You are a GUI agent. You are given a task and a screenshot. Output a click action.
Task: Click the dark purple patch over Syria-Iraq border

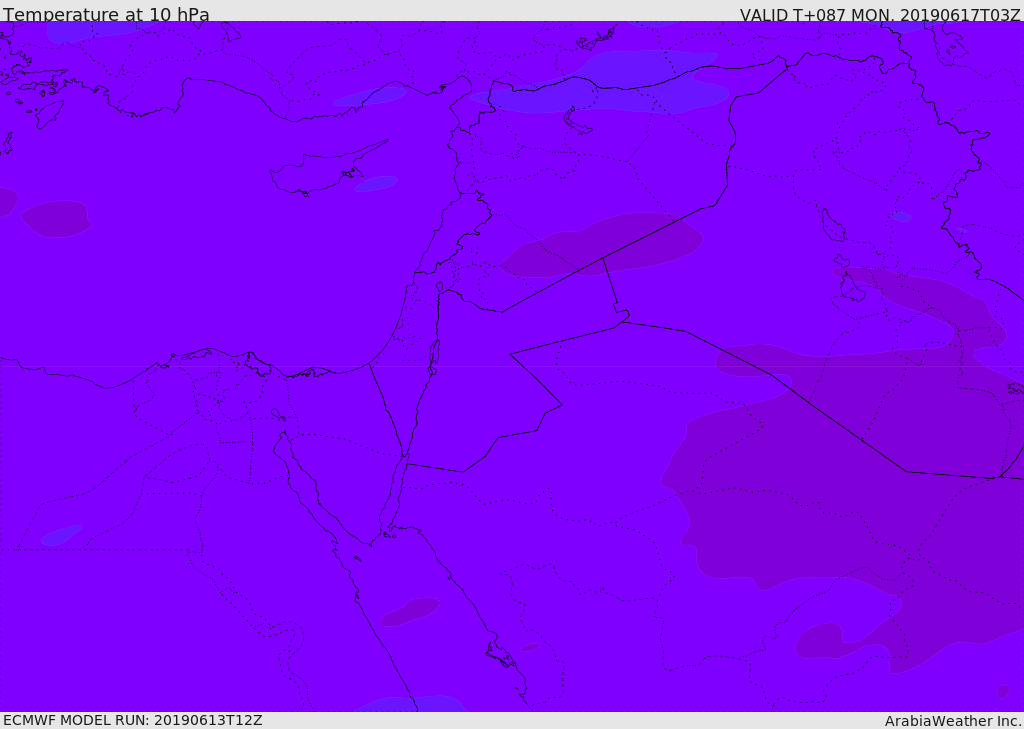tap(601, 244)
